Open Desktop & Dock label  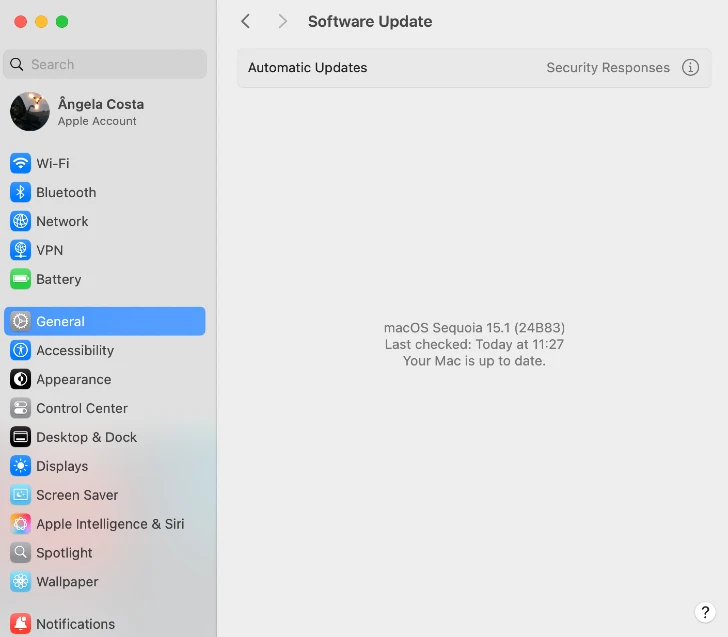pyautogui.click(x=86, y=437)
